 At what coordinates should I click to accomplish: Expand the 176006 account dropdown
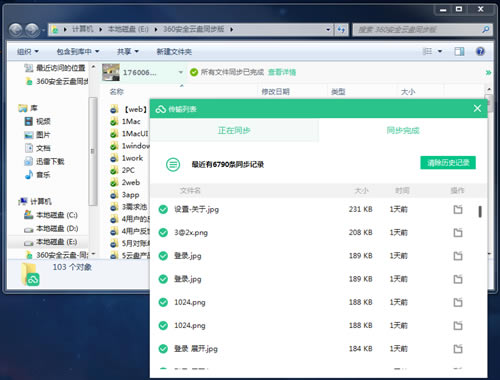click(180, 72)
